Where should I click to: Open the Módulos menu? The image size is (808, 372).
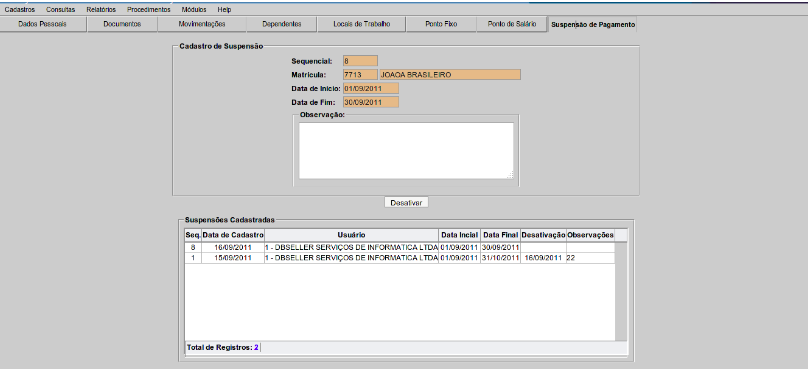[x=194, y=10]
